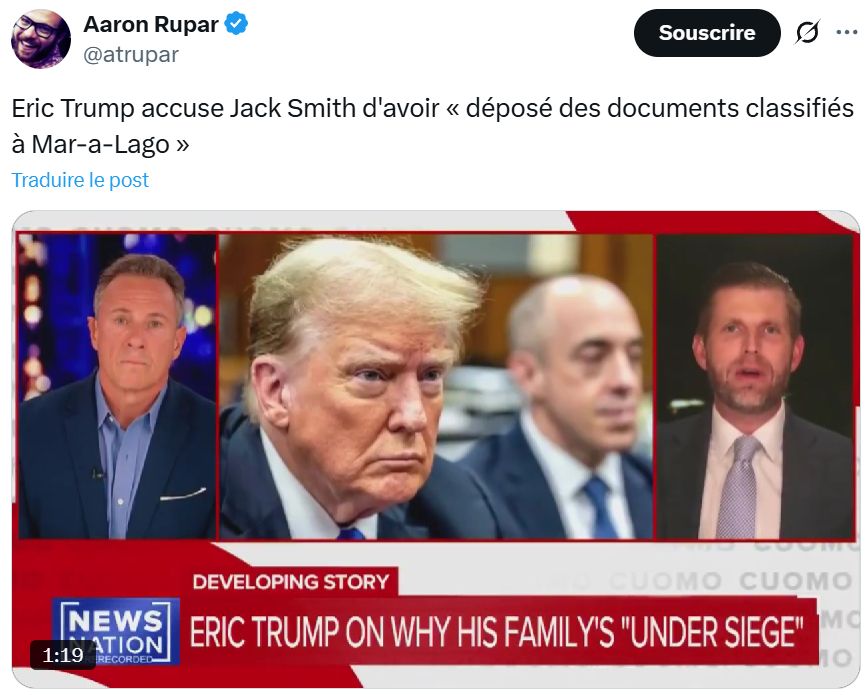The image size is (867, 695).
Task: Open the three-dot more options menu
Action: coord(847,32)
